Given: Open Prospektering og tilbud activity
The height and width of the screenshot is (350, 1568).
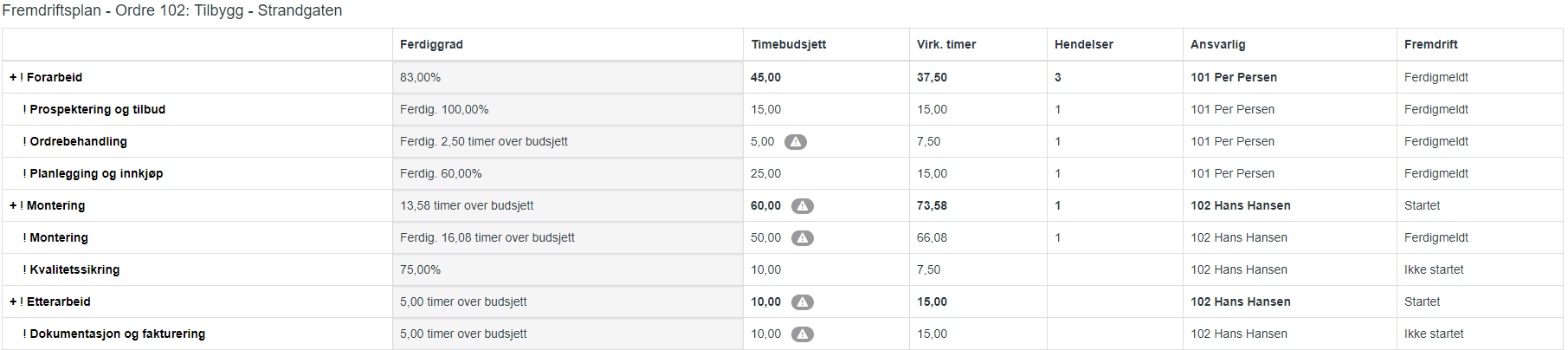Looking at the screenshot, I should 97,109.
